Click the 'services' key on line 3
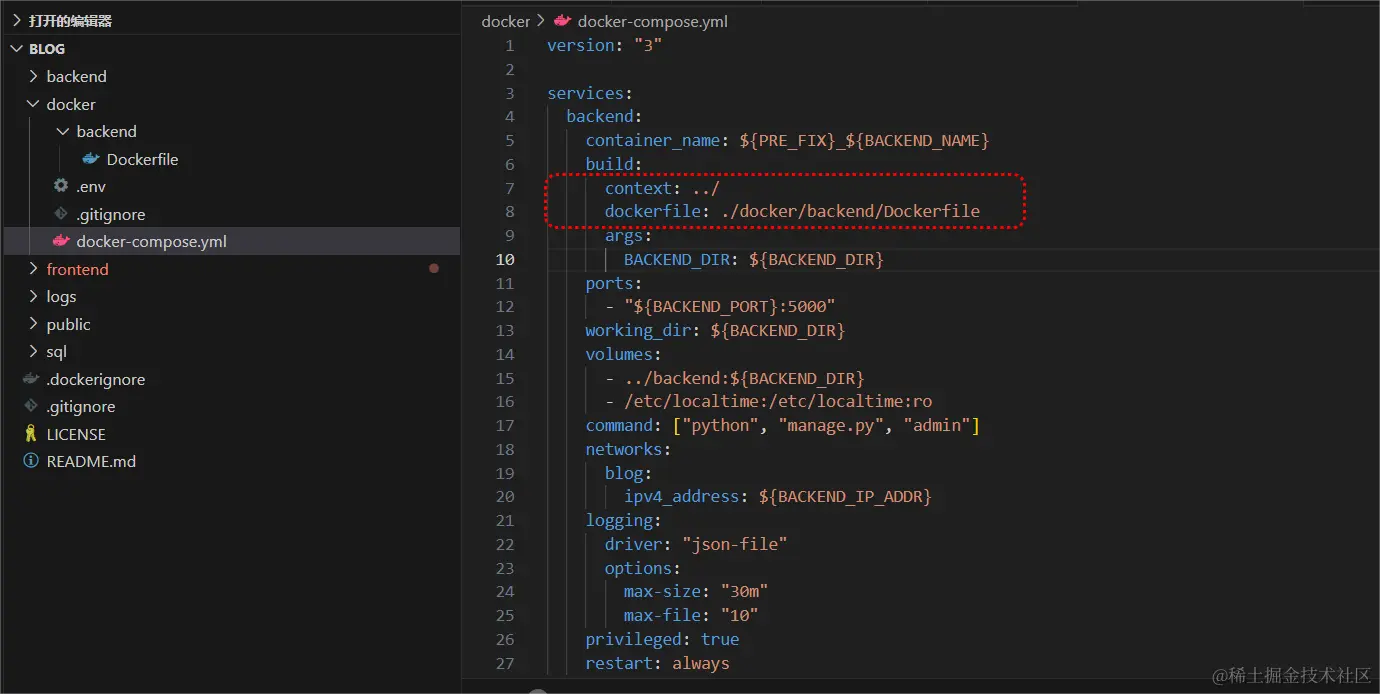This screenshot has height=694, width=1380. coord(586,93)
